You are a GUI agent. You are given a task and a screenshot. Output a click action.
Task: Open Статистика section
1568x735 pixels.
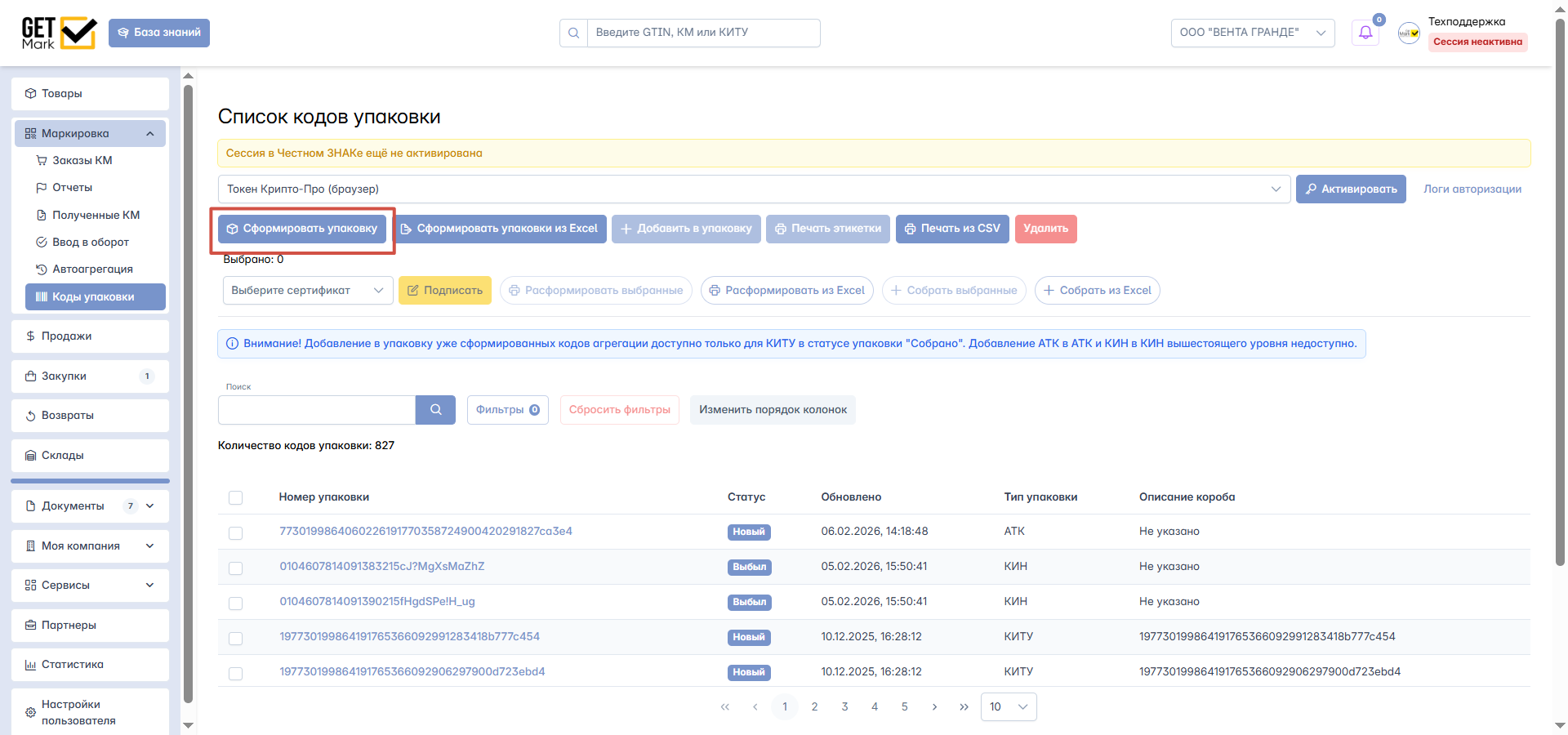(90, 665)
